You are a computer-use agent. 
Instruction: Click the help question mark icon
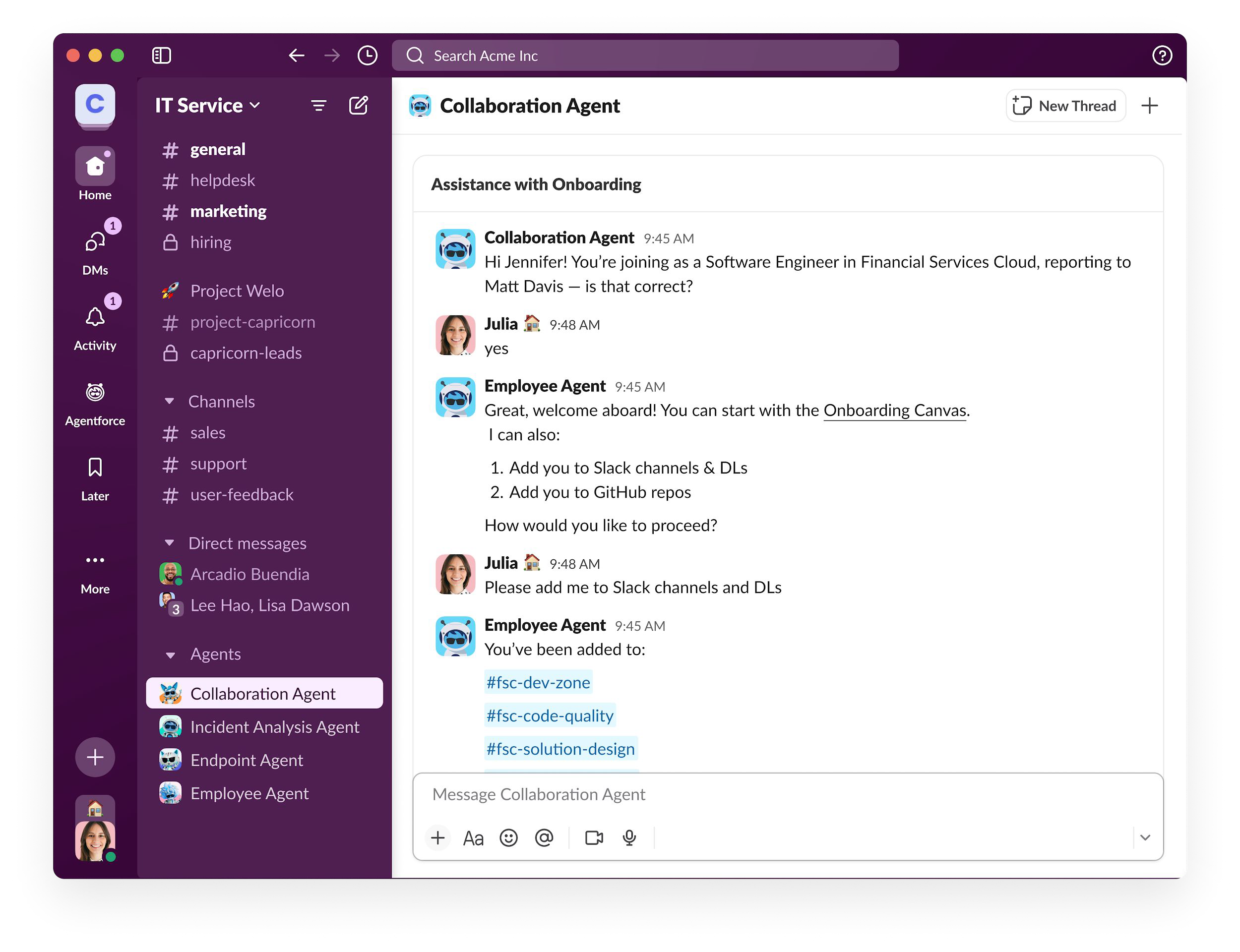(1162, 56)
